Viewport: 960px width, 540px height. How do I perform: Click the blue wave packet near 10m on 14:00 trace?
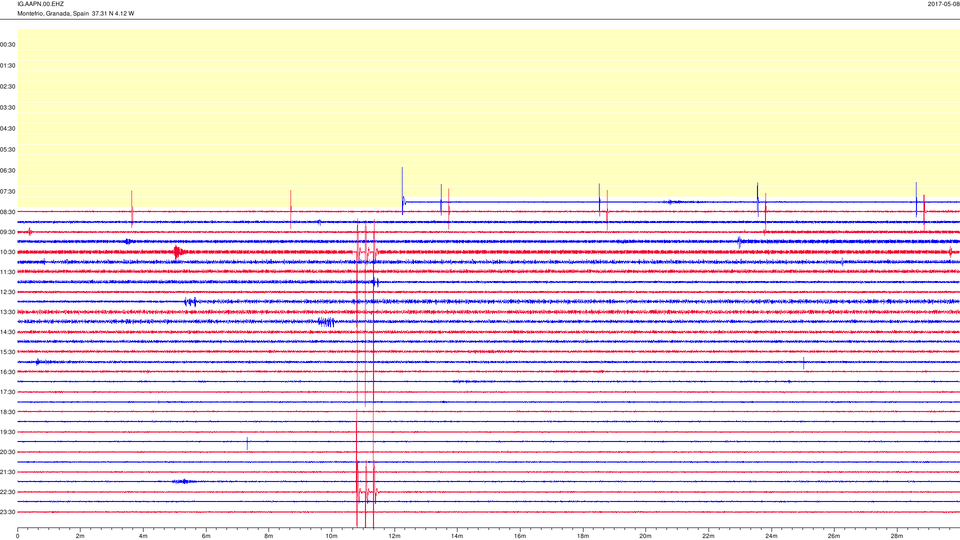(x=326, y=322)
